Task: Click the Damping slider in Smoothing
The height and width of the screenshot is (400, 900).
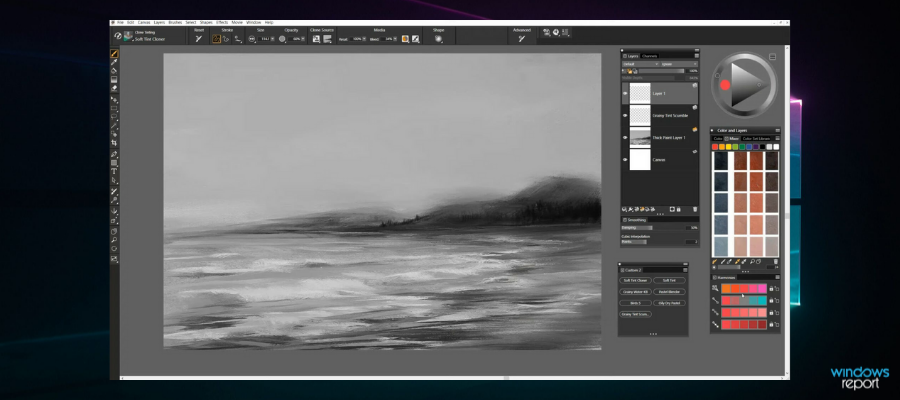Action: (651, 228)
